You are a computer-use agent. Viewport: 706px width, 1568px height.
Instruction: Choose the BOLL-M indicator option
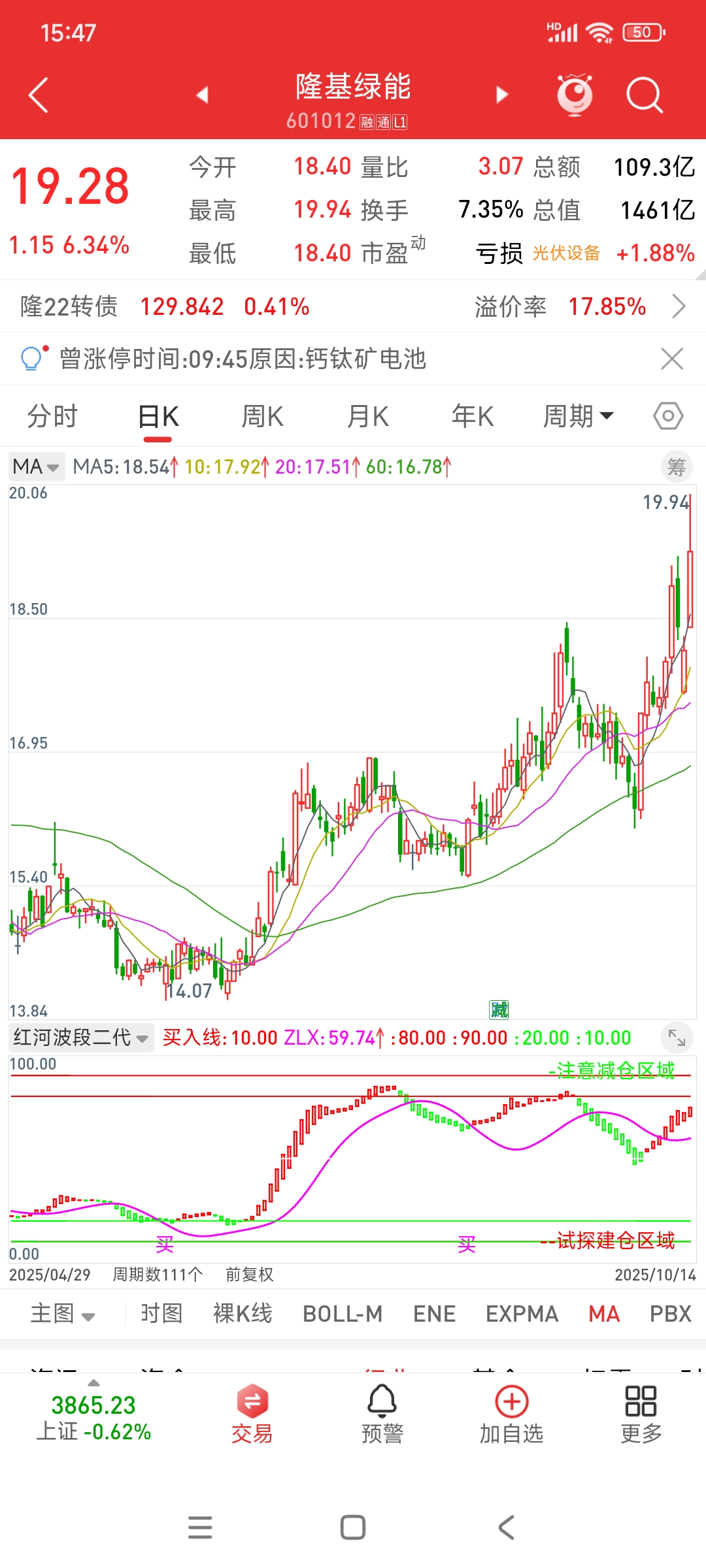tap(343, 1314)
